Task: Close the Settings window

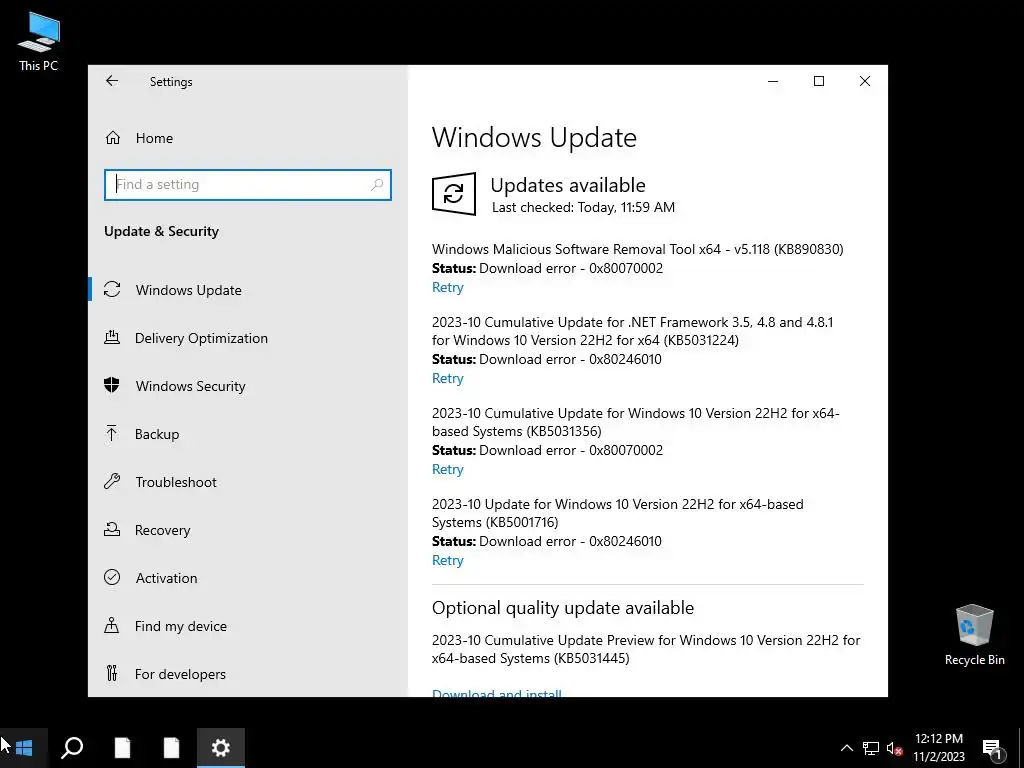Action: coord(865,81)
